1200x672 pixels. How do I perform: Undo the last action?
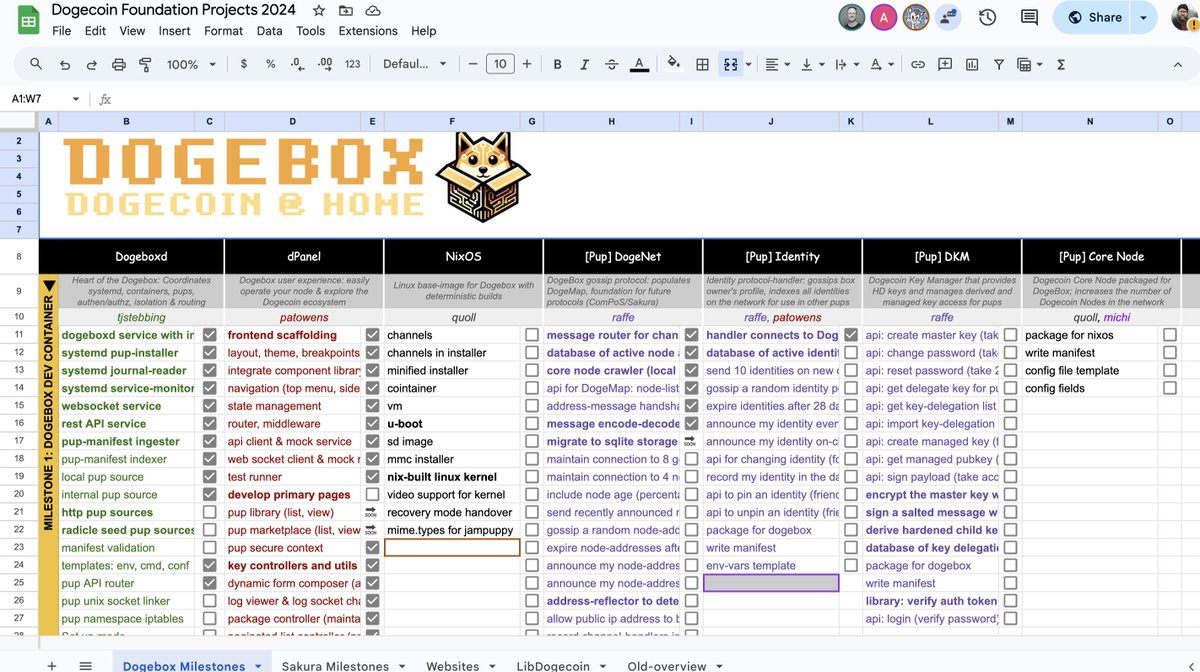click(65, 64)
